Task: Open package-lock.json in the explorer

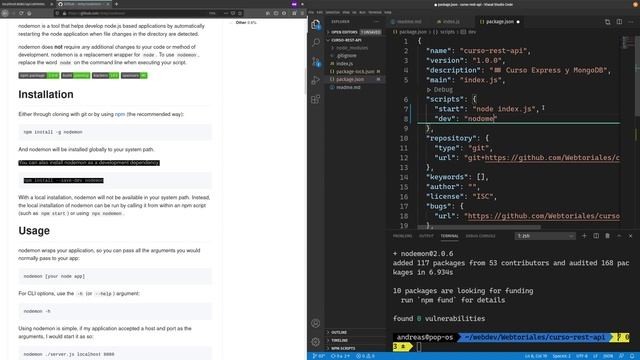Action: click(355, 71)
